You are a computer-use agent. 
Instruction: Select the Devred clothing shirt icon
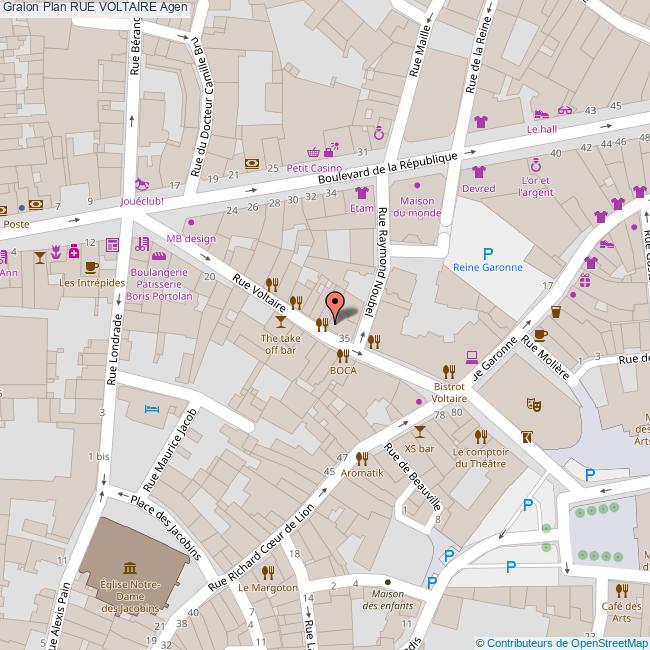coord(478,171)
